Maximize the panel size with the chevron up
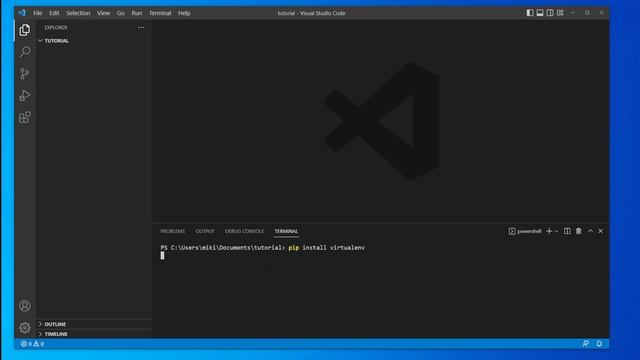This screenshot has width=640, height=360. pos(591,231)
